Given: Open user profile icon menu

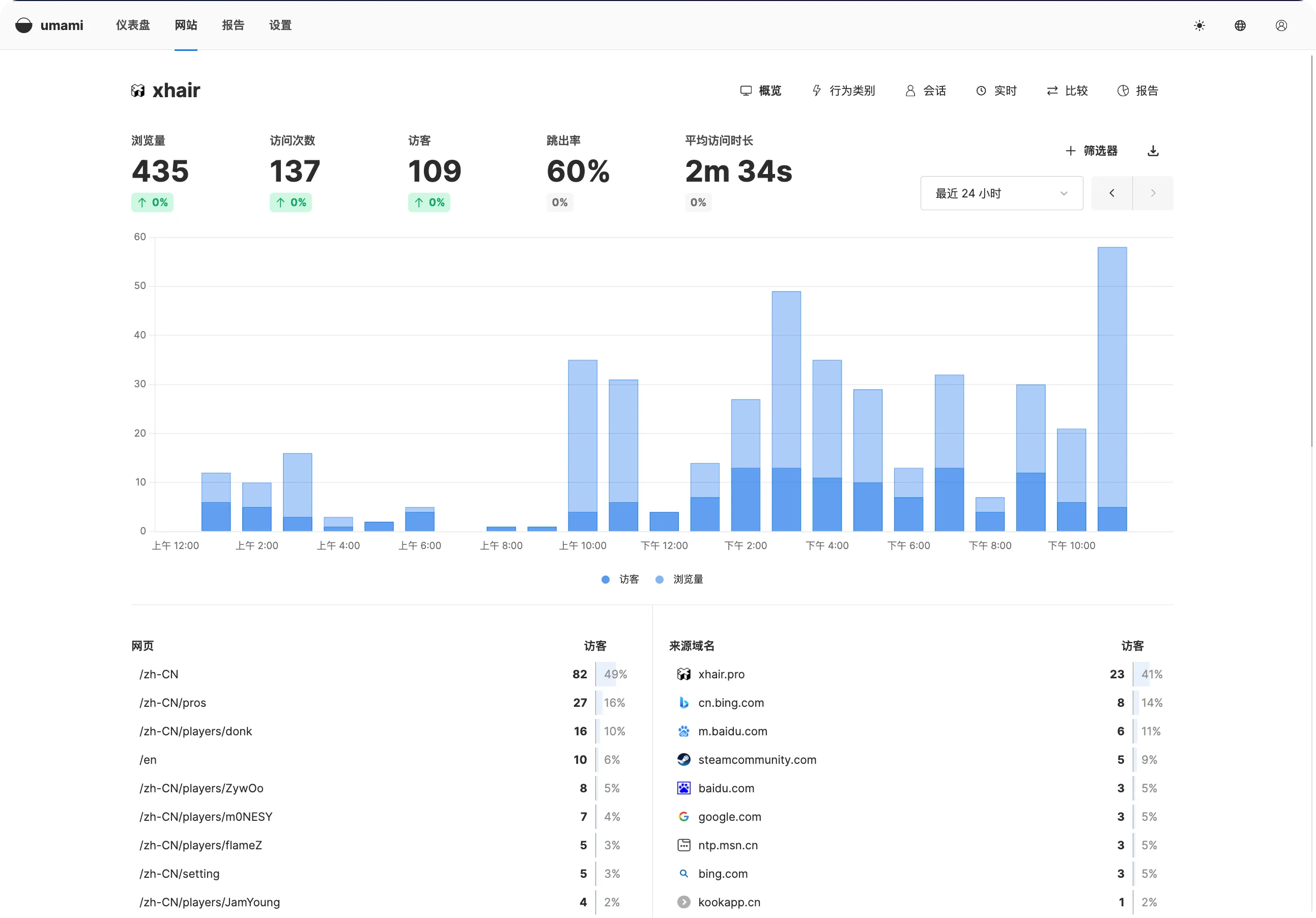Looking at the screenshot, I should pos(1281,25).
